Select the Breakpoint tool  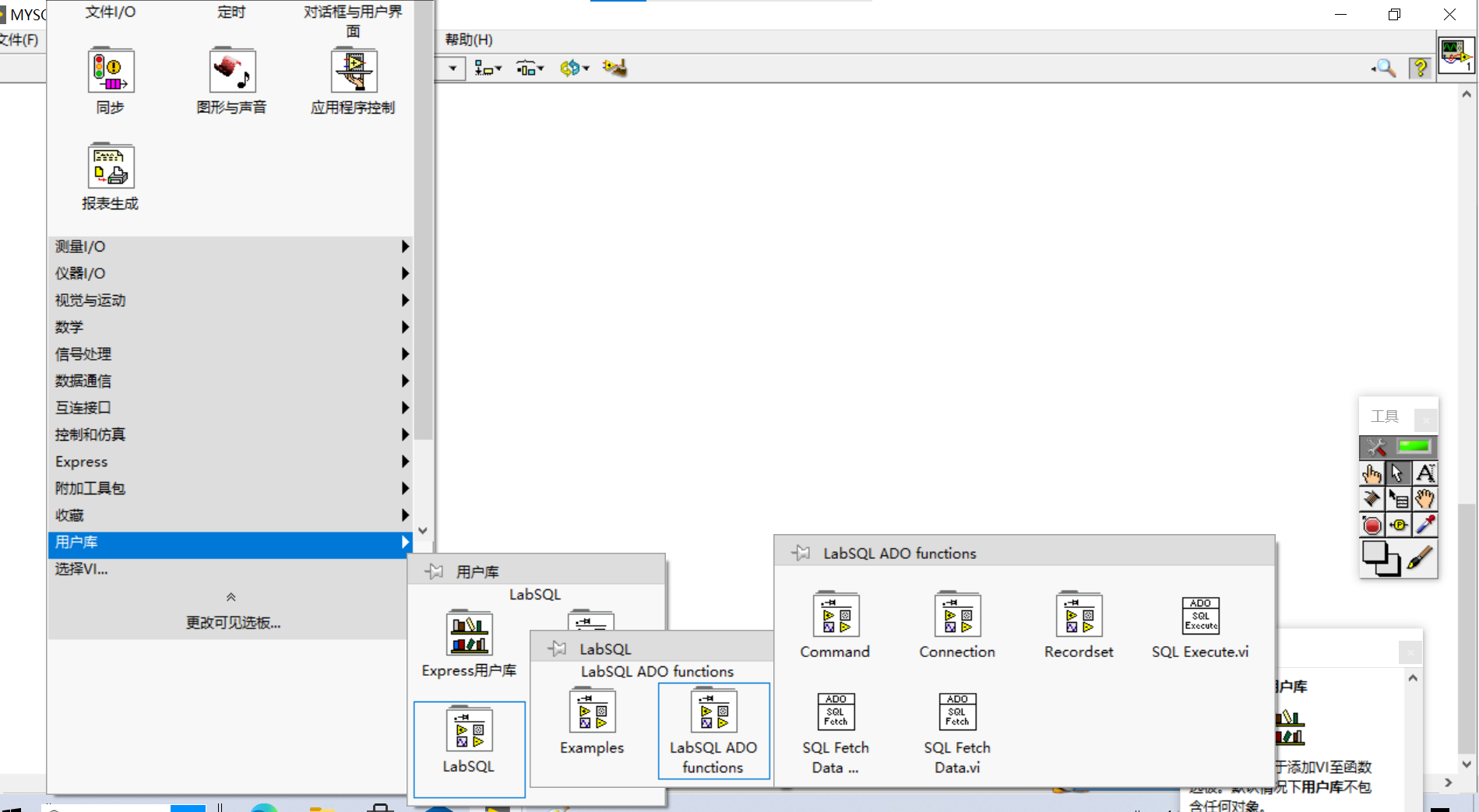coord(1372,526)
